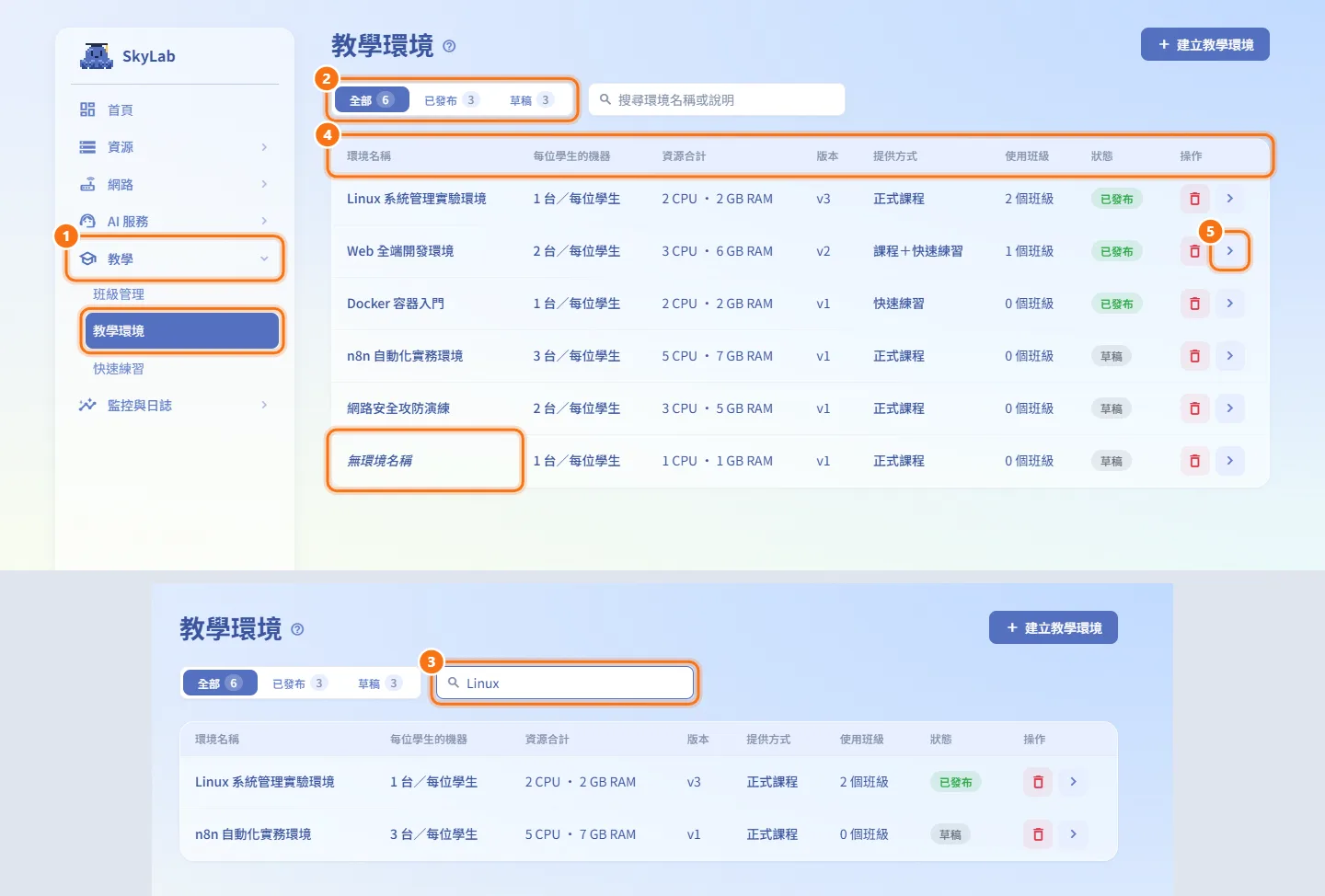The height and width of the screenshot is (896, 1325).
Task: Click help icon beside top 教學環境 title
Action: pos(449,46)
